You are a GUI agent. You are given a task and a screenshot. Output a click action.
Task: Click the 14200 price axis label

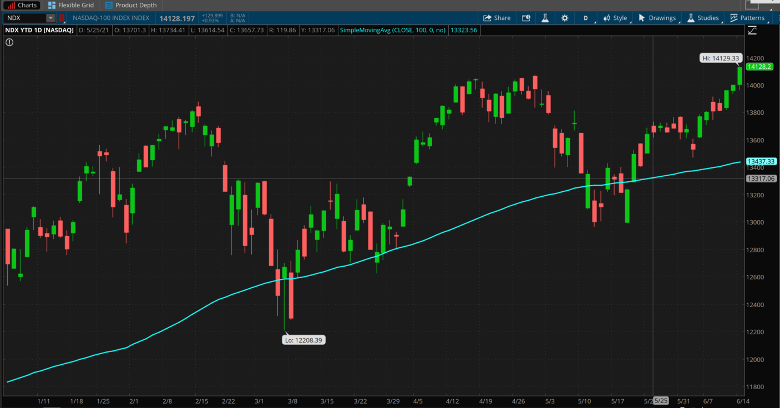[x=755, y=58]
